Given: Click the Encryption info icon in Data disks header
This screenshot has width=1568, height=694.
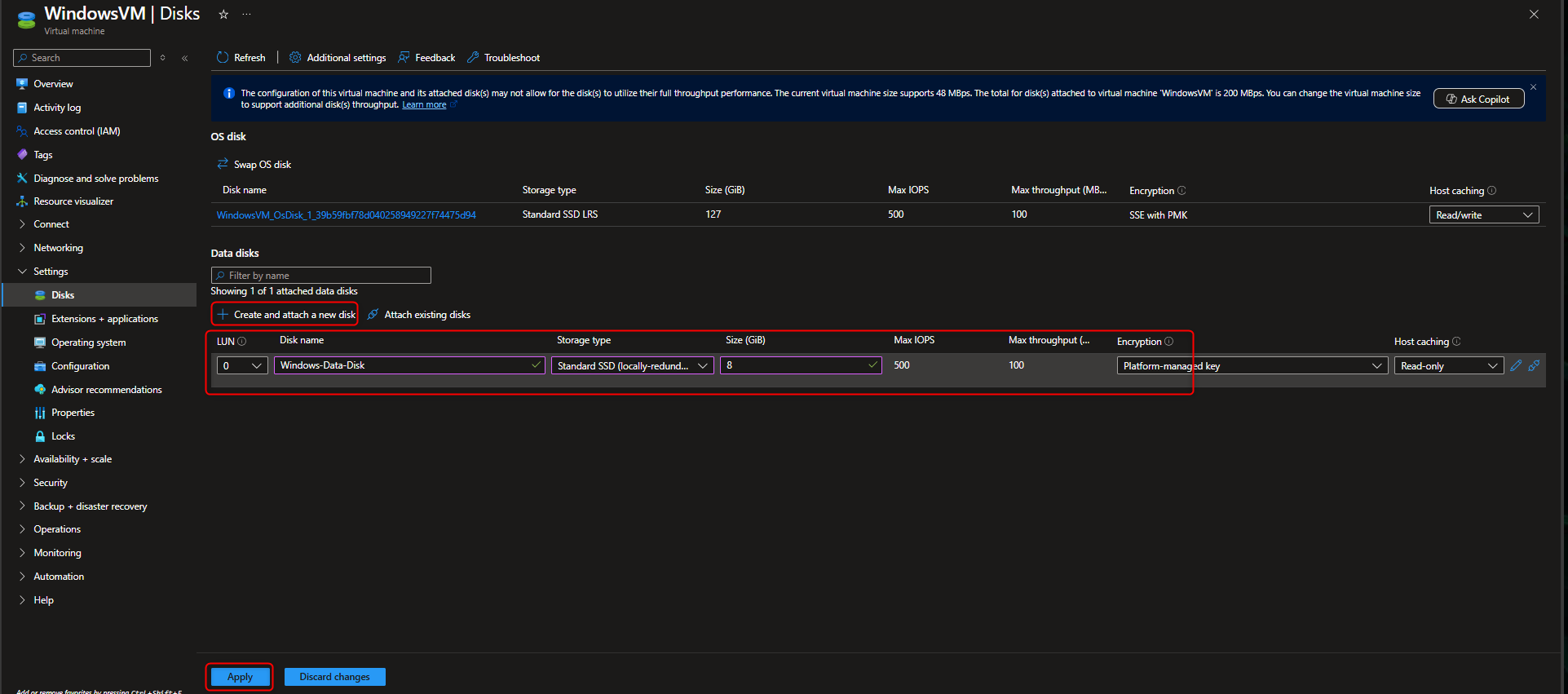Looking at the screenshot, I should [x=1168, y=341].
